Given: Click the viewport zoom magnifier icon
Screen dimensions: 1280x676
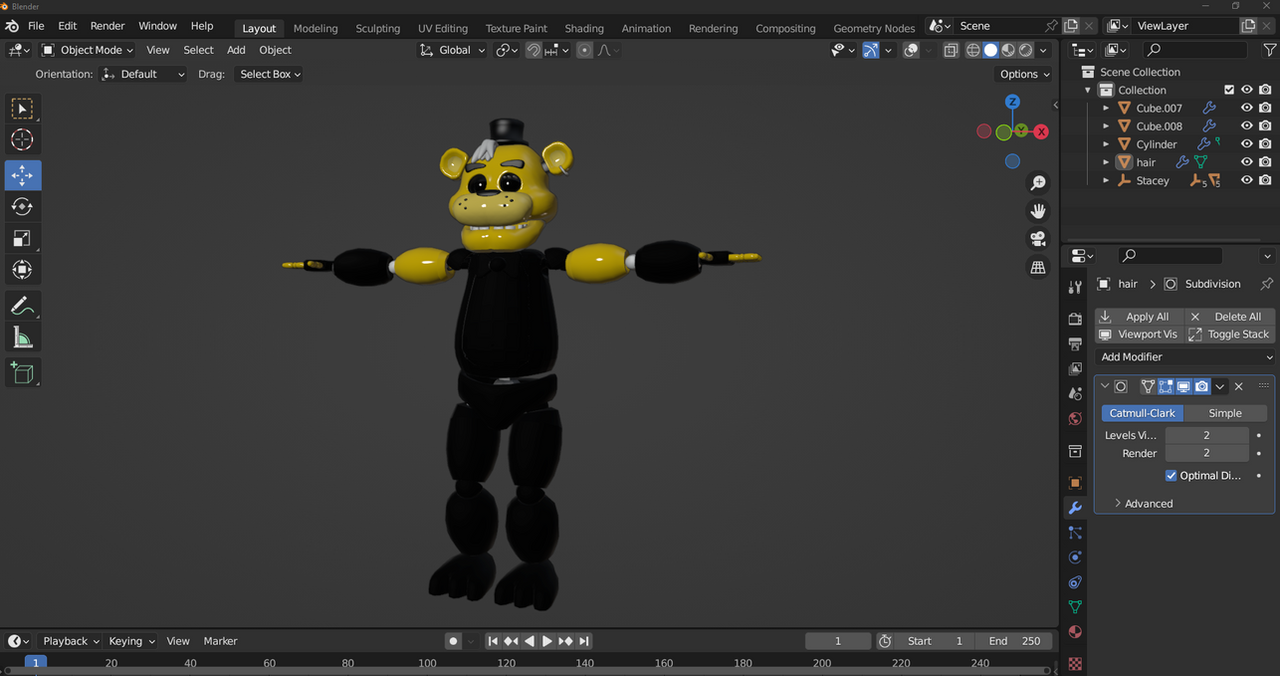Looking at the screenshot, I should pos(1038,183).
